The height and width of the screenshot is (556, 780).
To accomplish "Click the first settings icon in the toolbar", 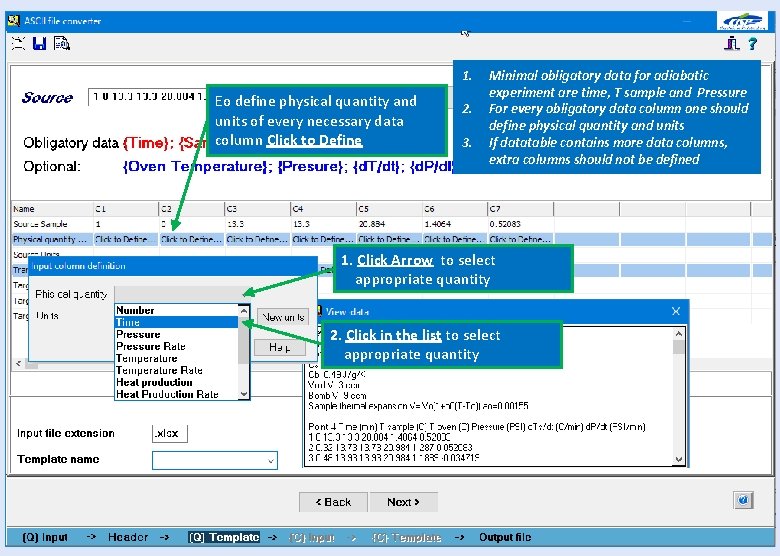I will [18, 44].
